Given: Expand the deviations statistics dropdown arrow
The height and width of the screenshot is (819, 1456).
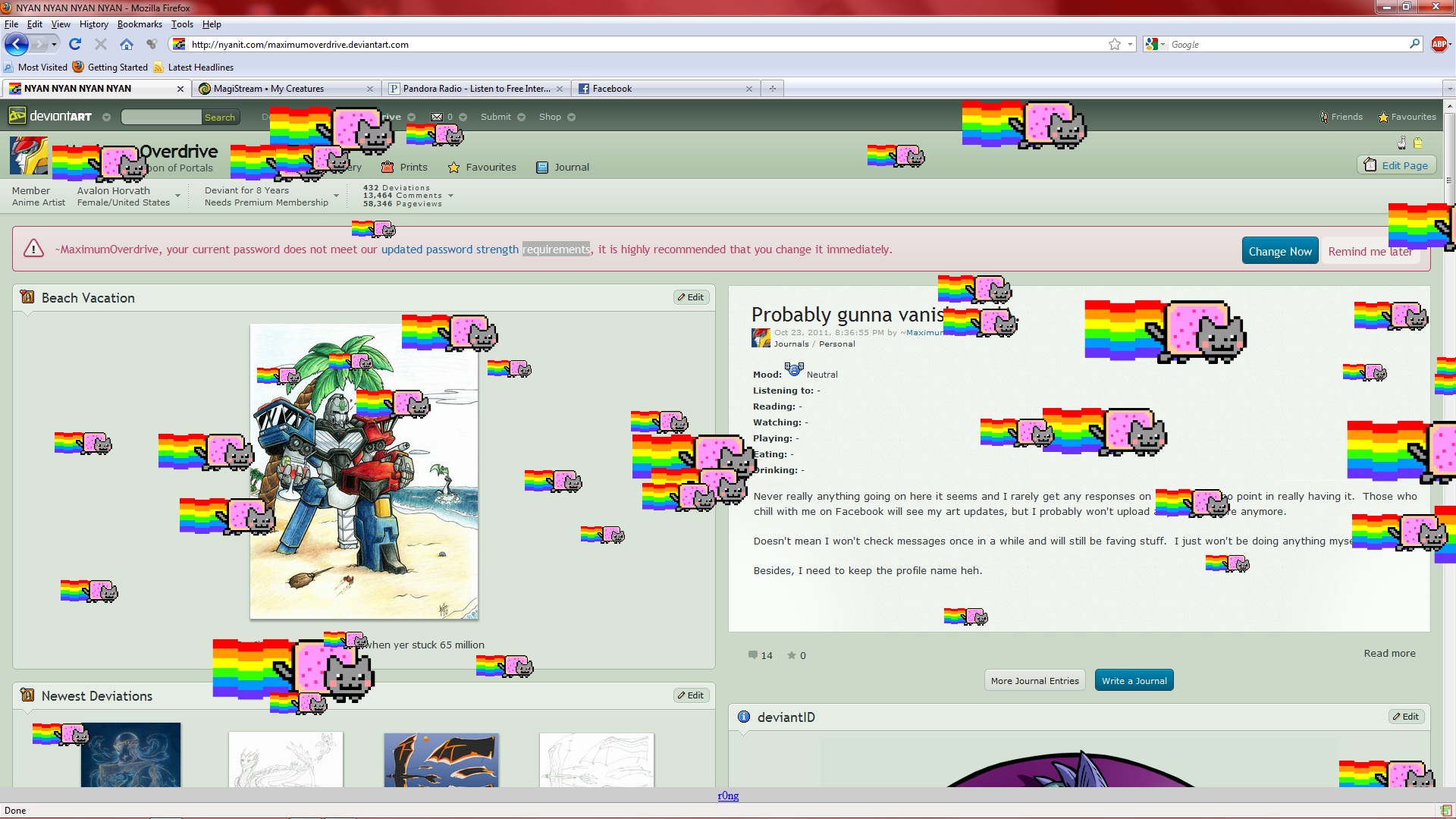Looking at the screenshot, I should pos(450,196).
